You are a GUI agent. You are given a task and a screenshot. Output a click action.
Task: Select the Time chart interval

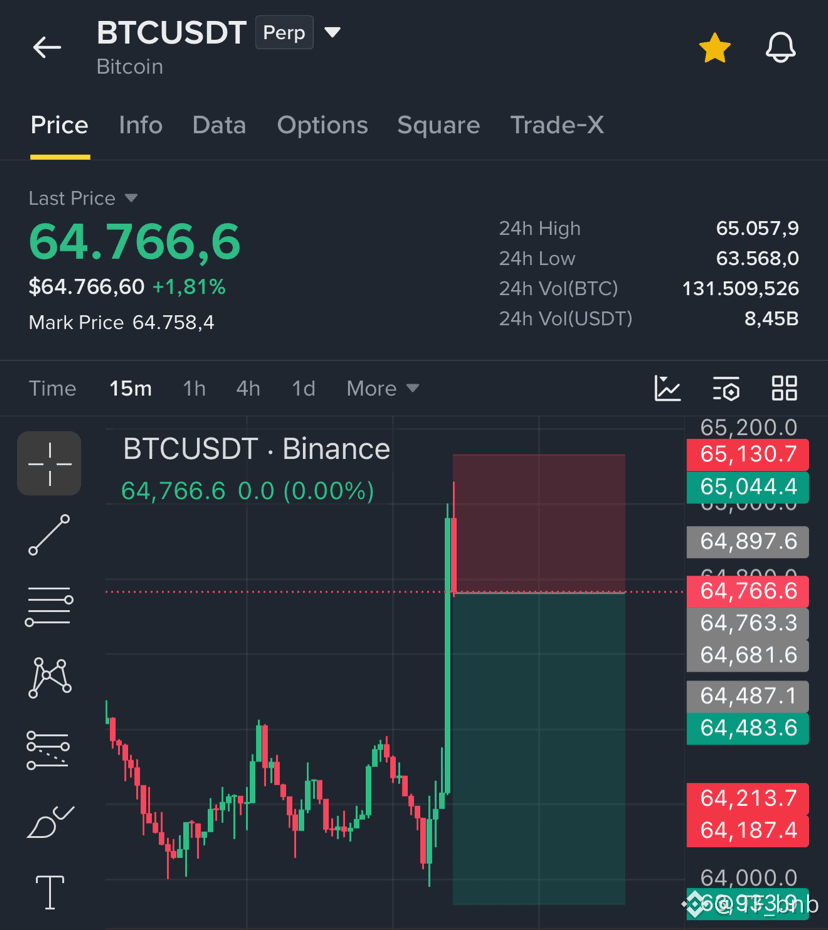coord(52,388)
